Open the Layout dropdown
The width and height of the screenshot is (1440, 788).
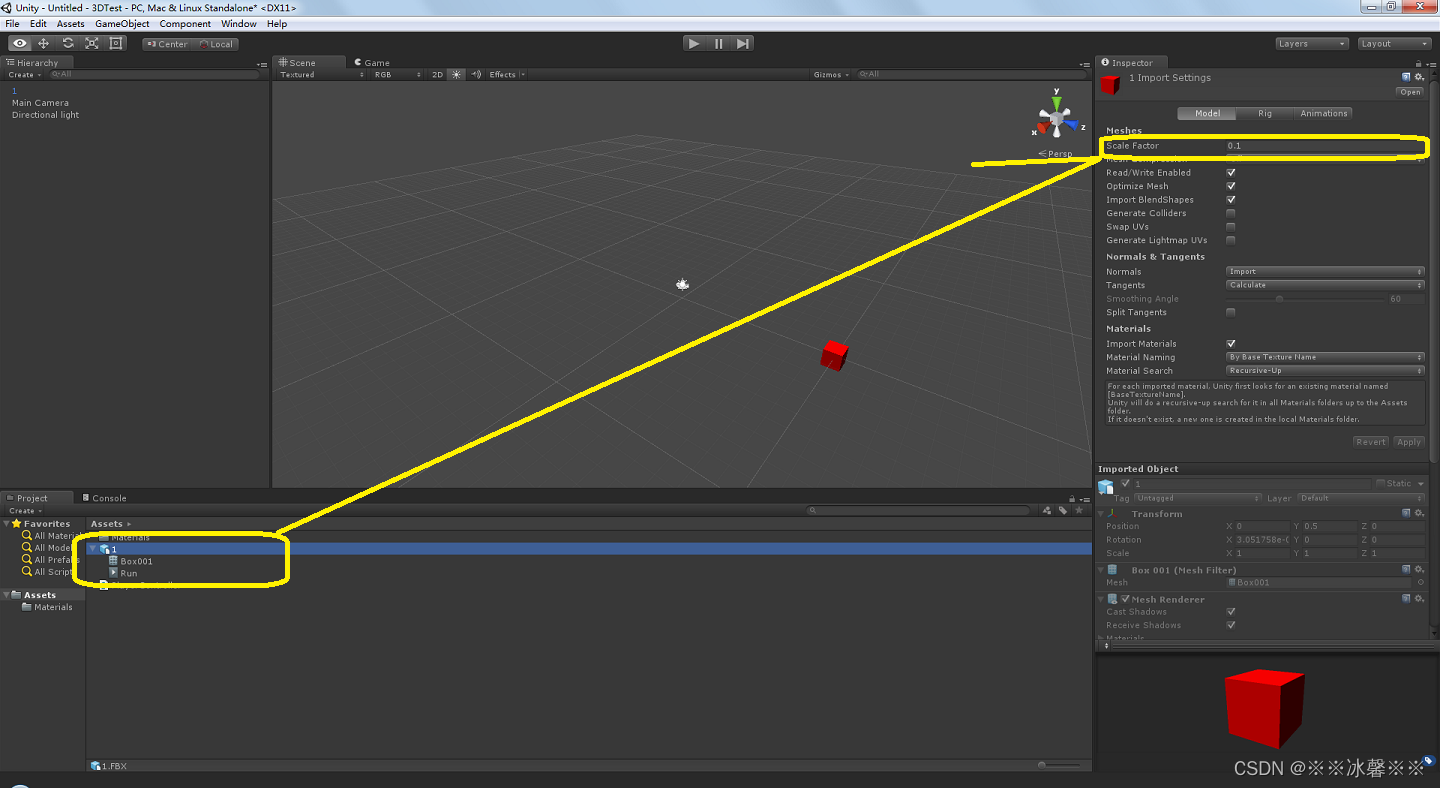click(1395, 43)
